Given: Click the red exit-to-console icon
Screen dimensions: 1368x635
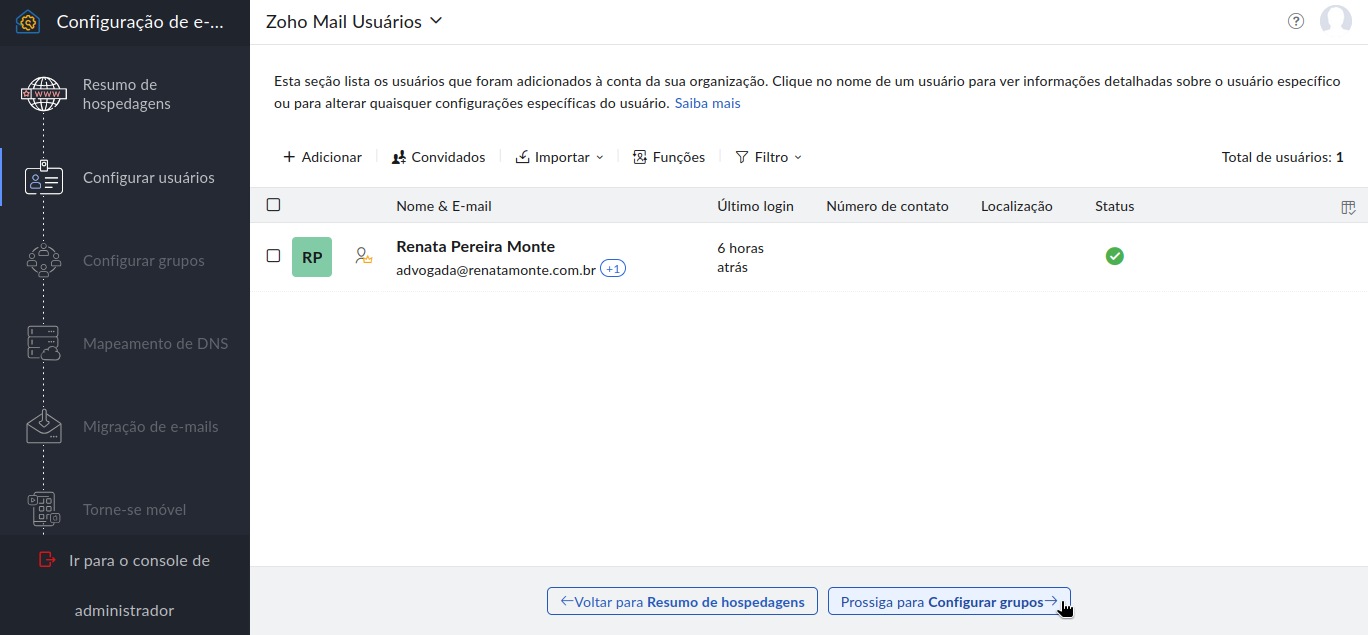Looking at the screenshot, I should [x=47, y=560].
